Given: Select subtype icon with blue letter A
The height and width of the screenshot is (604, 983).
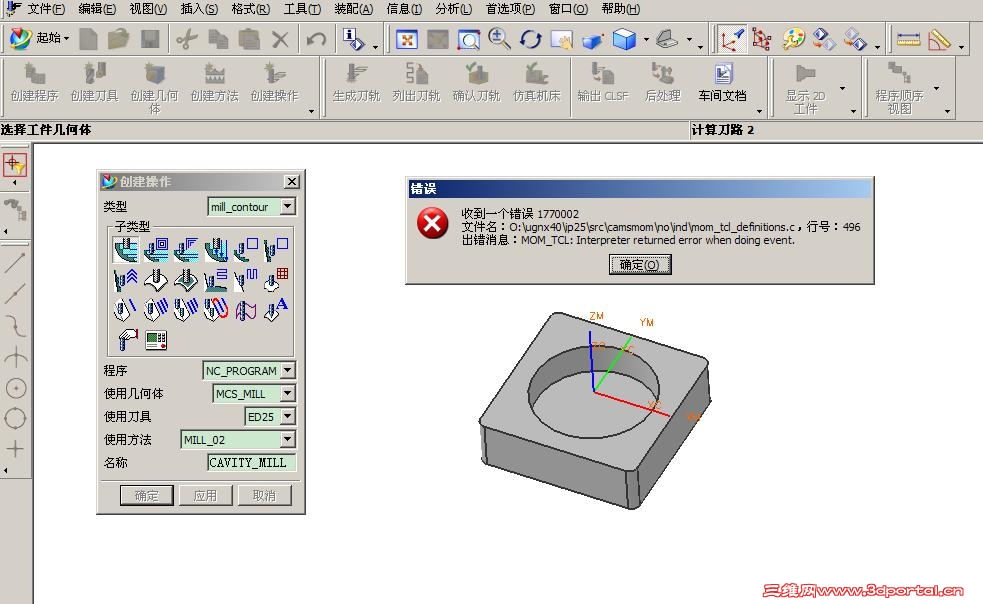Looking at the screenshot, I should point(276,309).
